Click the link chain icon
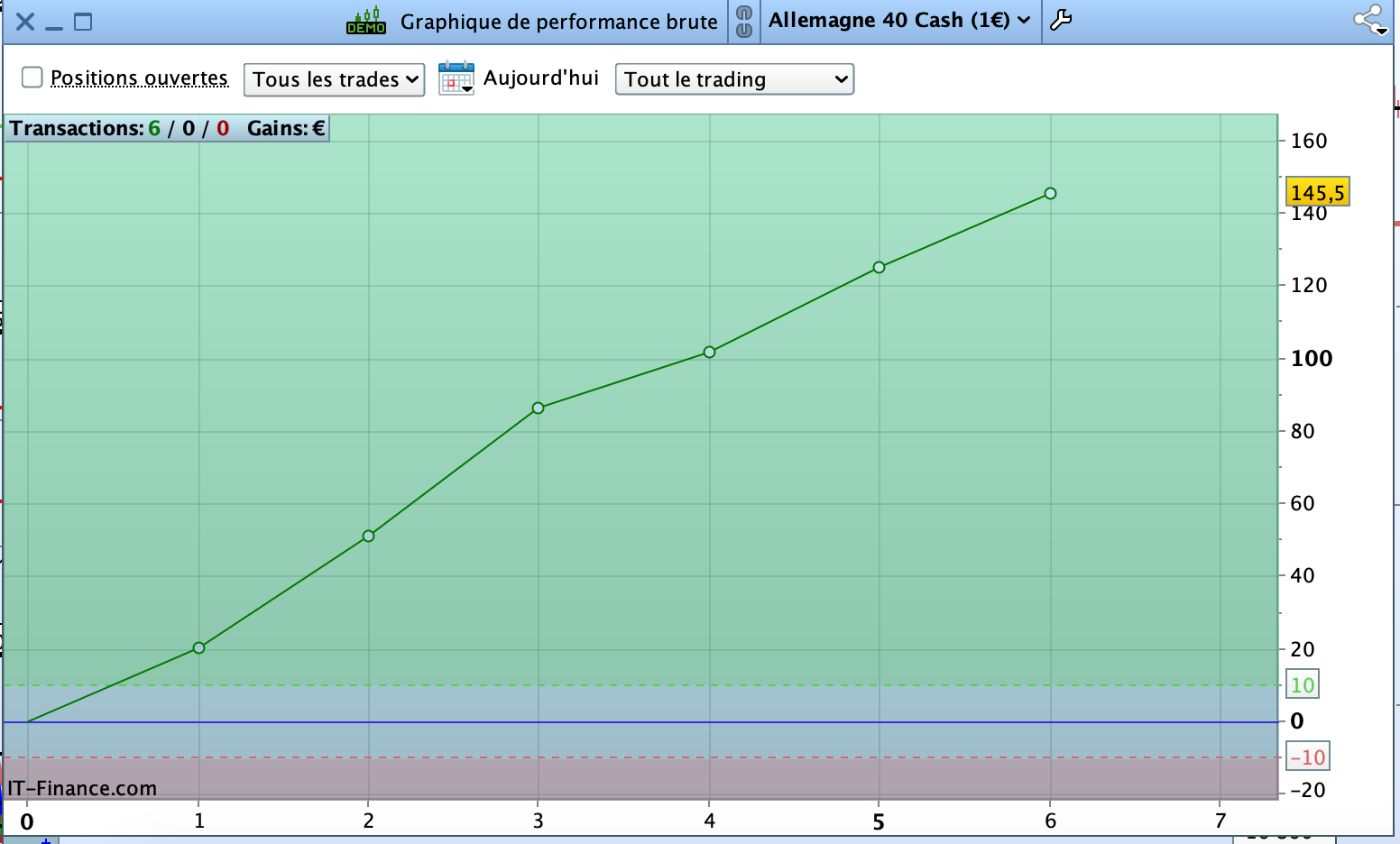Image resolution: width=1400 pixels, height=844 pixels. [744, 21]
